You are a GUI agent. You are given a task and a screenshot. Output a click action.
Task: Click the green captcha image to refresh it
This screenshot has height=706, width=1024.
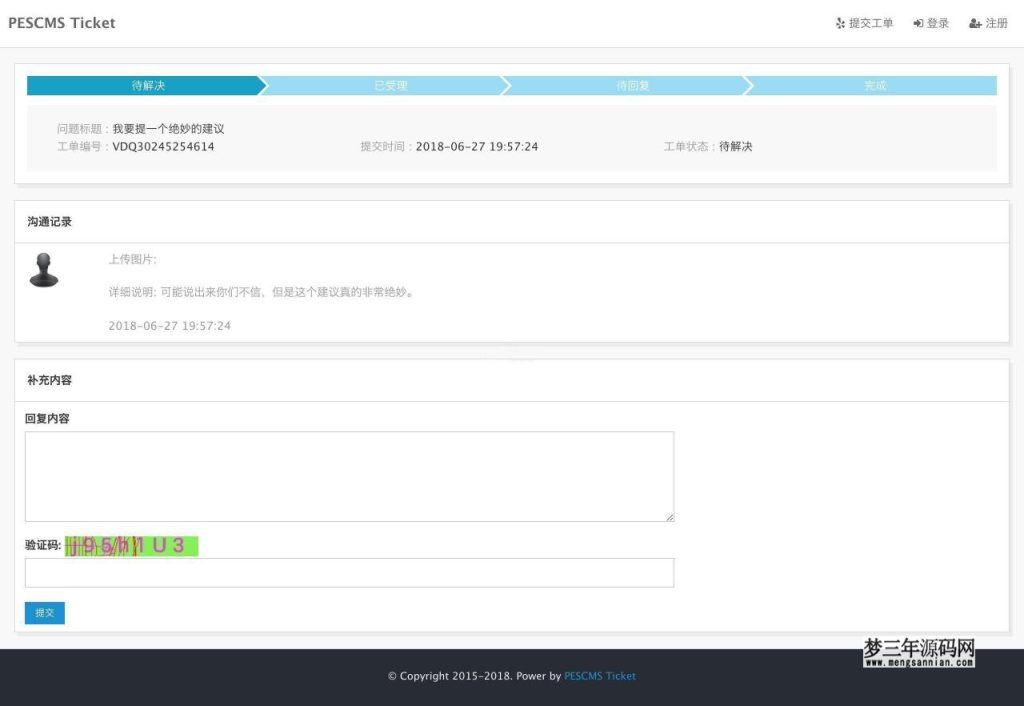pos(132,546)
